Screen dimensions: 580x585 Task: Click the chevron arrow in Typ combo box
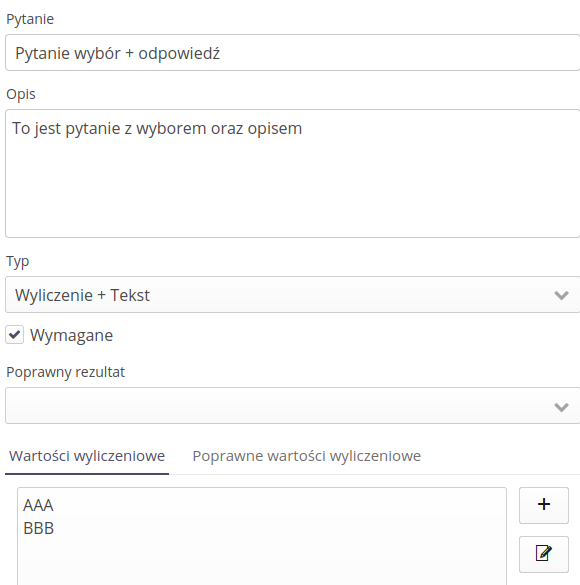click(x=561, y=295)
